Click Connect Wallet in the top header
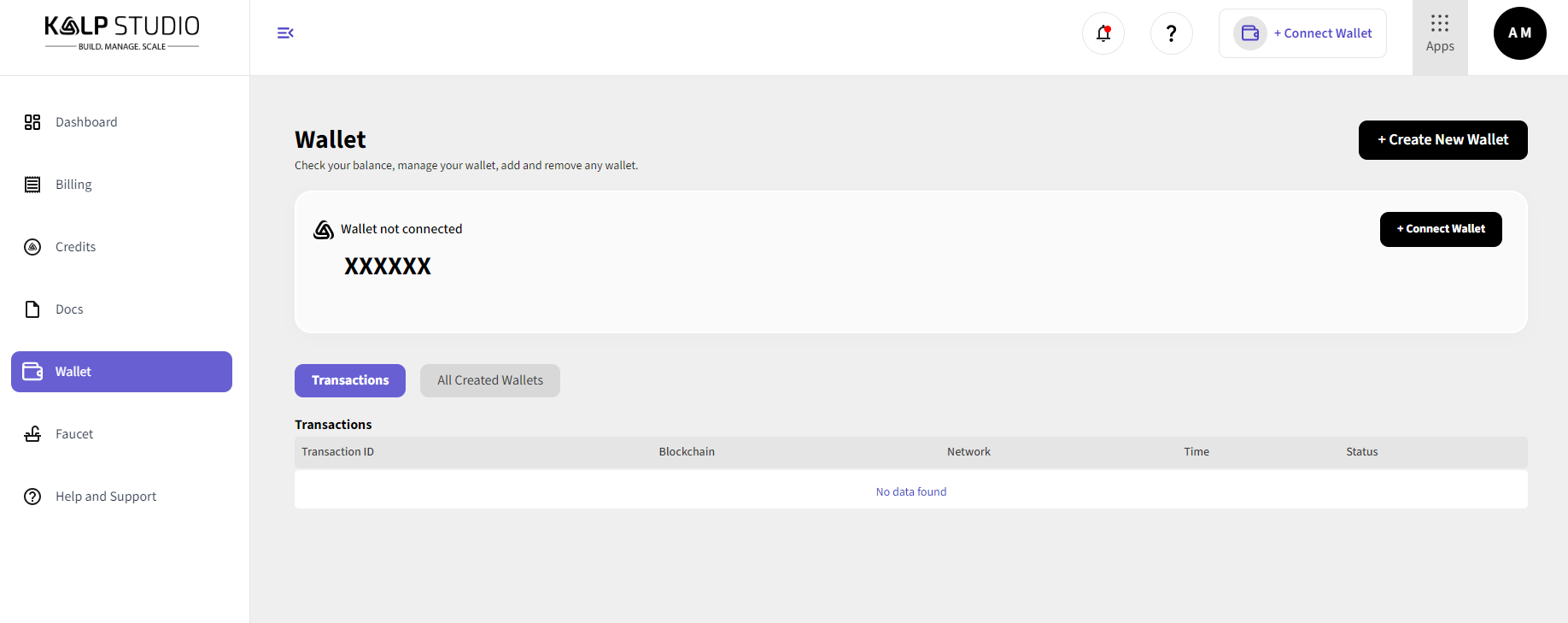 (x=1302, y=33)
